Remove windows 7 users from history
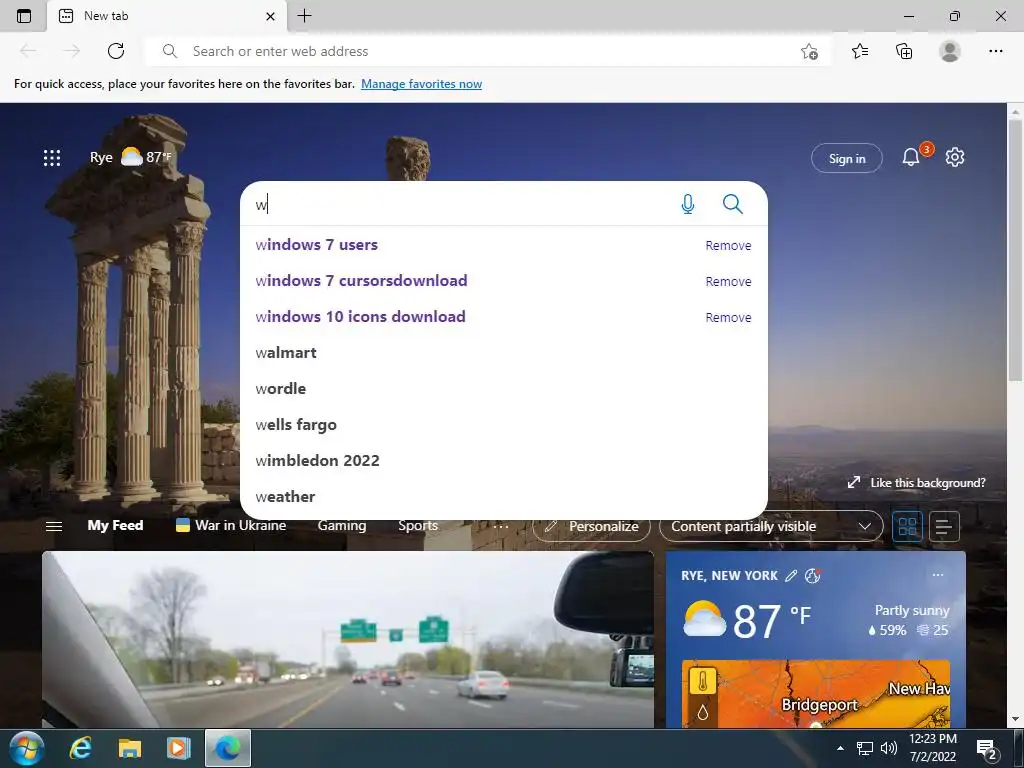Screen dimensions: 1024x768 coord(728,246)
